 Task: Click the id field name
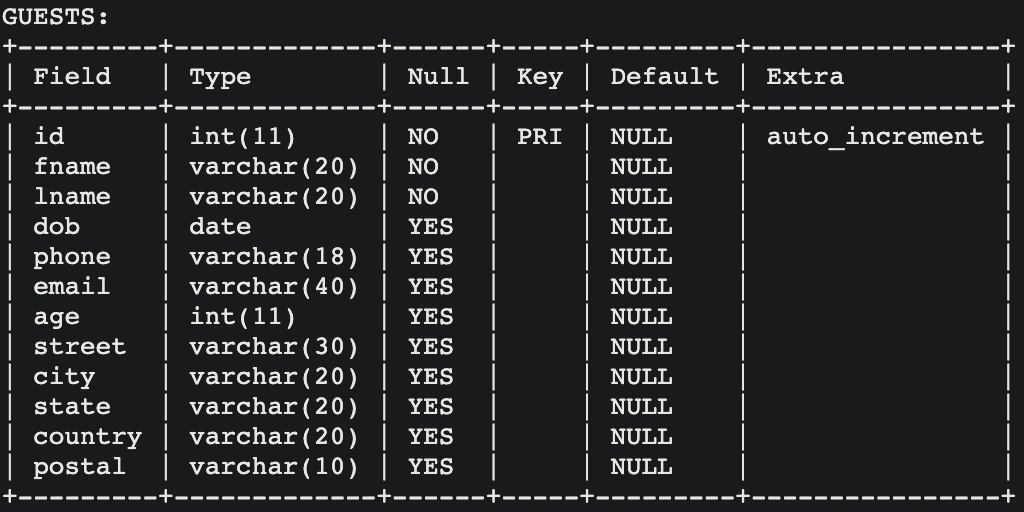(49, 137)
